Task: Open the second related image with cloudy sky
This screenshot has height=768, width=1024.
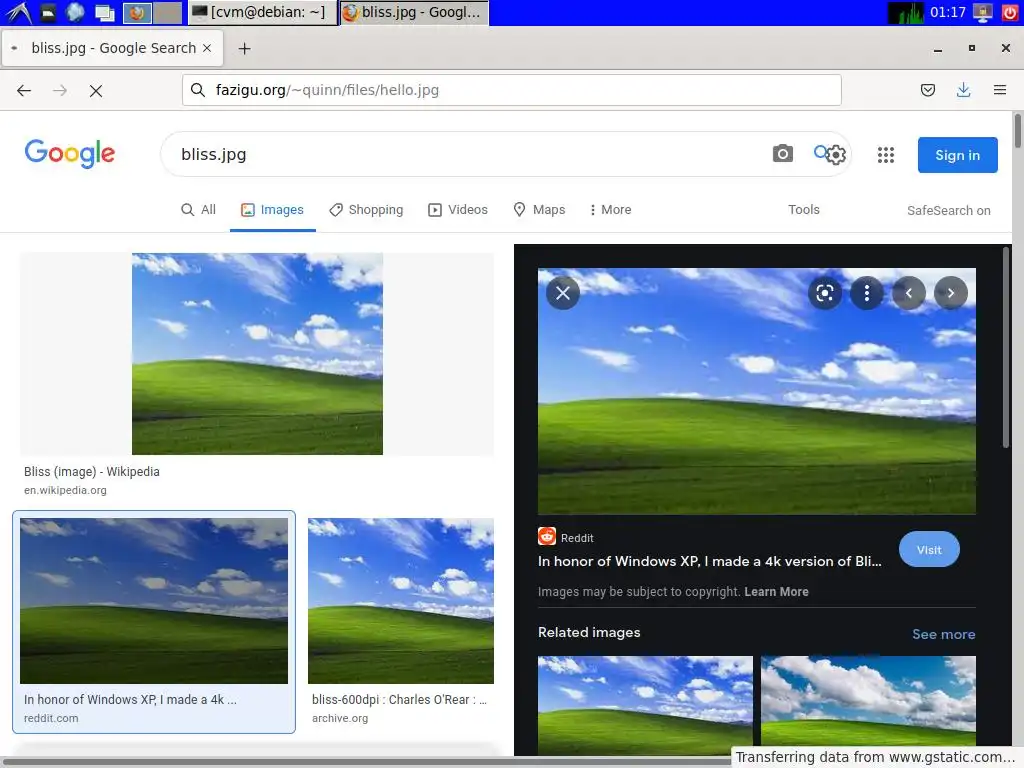Action: point(869,702)
